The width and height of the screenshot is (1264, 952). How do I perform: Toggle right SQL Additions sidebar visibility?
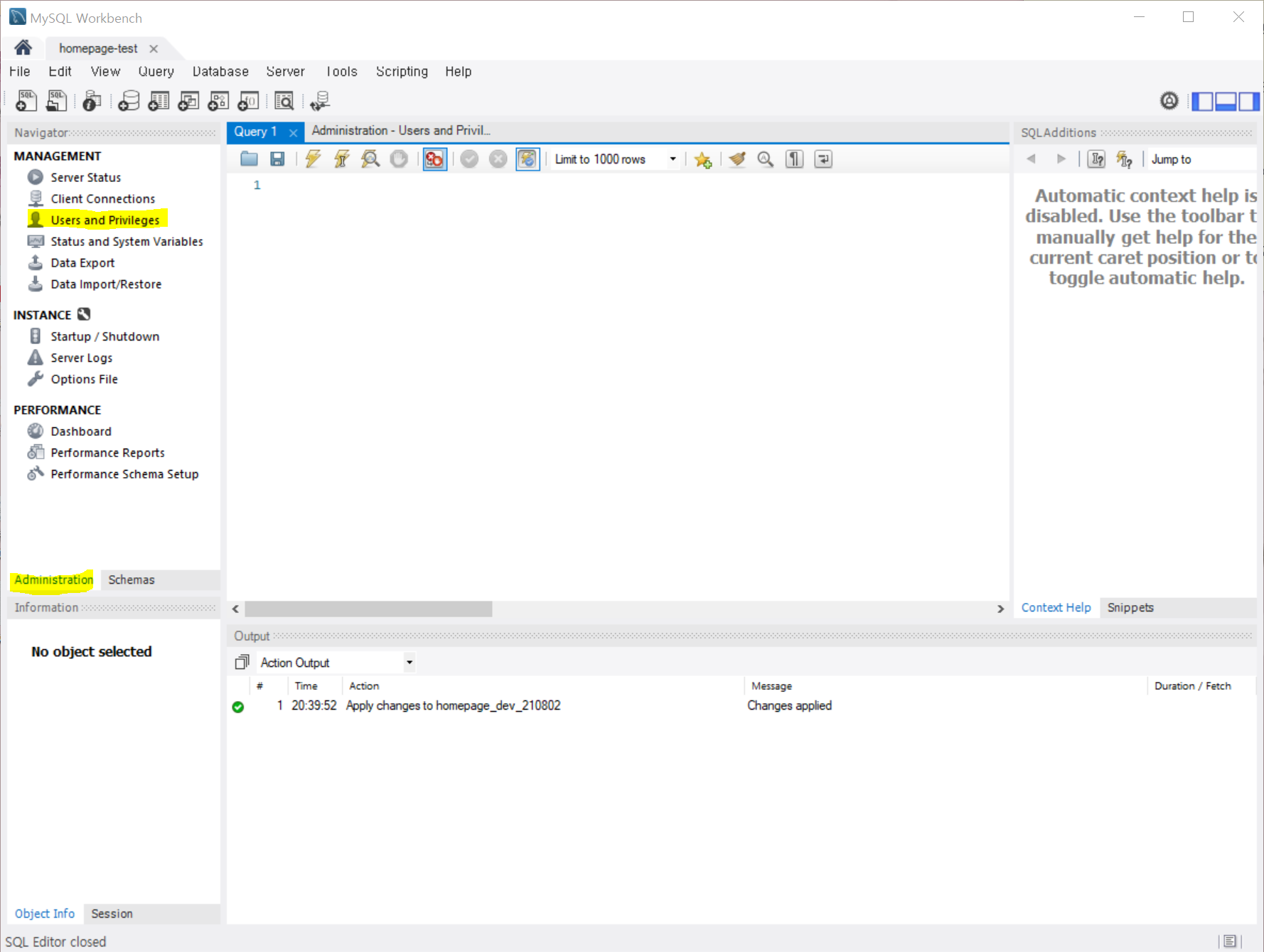click(x=1248, y=101)
